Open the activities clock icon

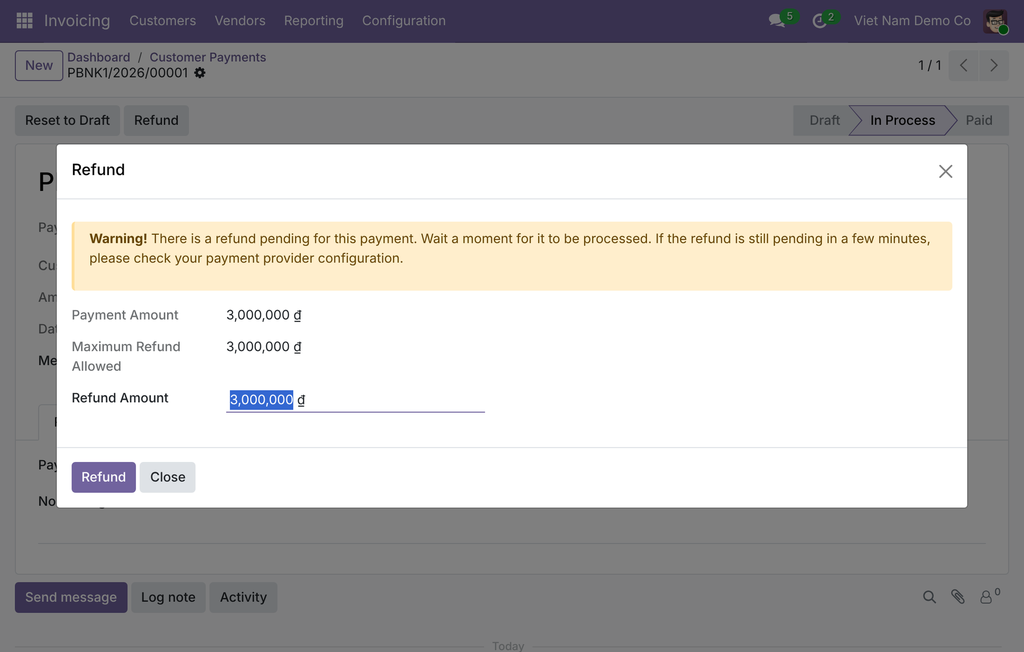click(820, 21)
